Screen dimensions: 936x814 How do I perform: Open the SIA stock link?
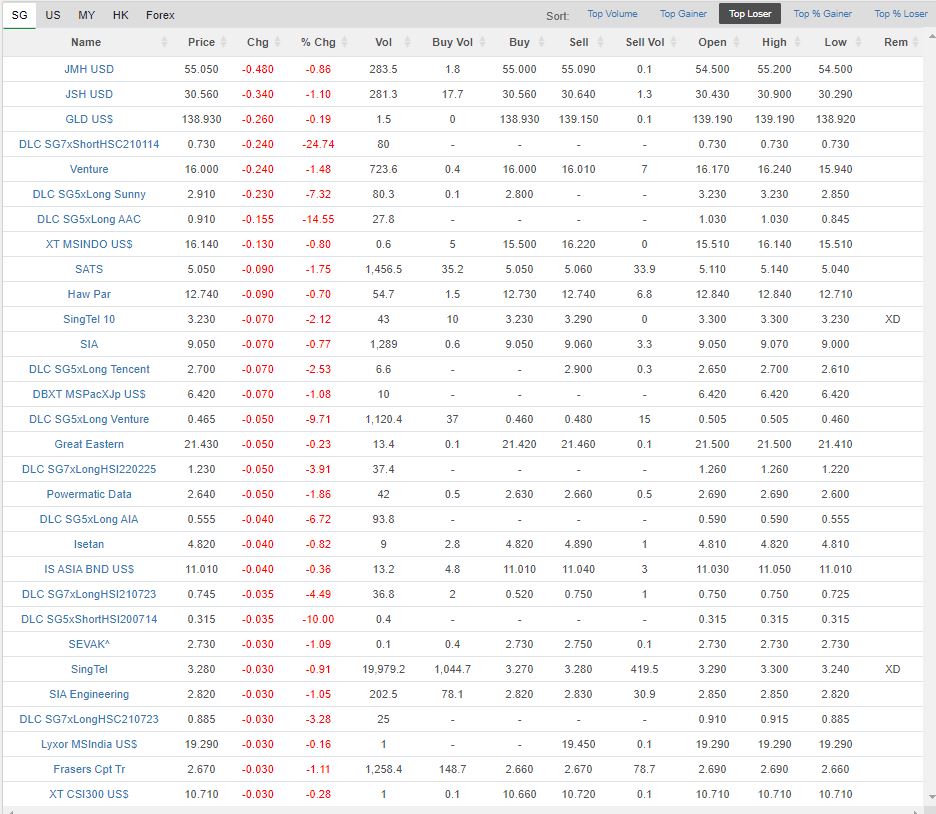coord(89,345)
